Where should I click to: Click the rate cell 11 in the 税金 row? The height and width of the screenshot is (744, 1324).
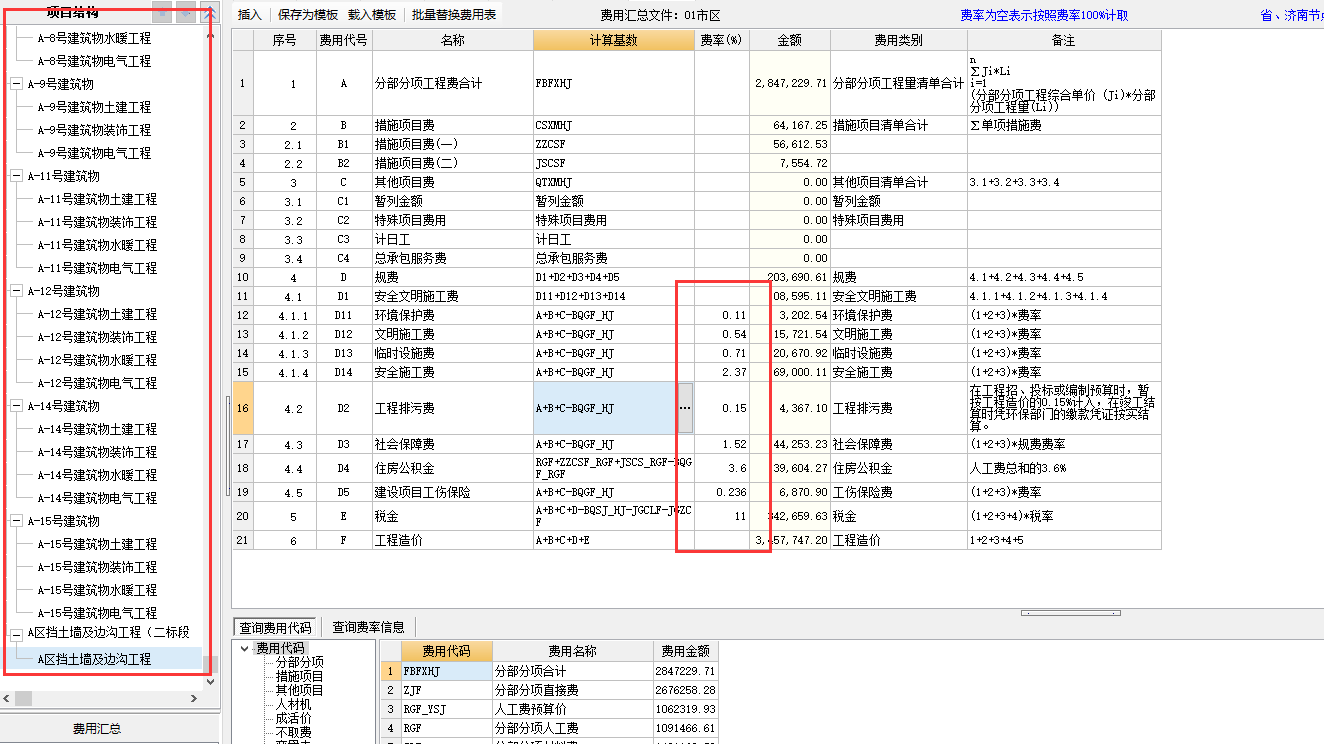click(721, 516)
